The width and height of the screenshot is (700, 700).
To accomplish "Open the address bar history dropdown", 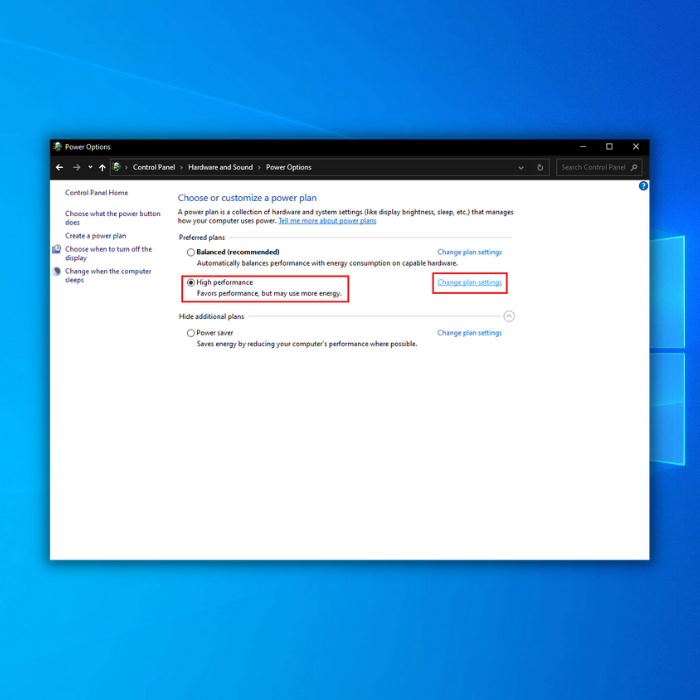I will 521,168.
